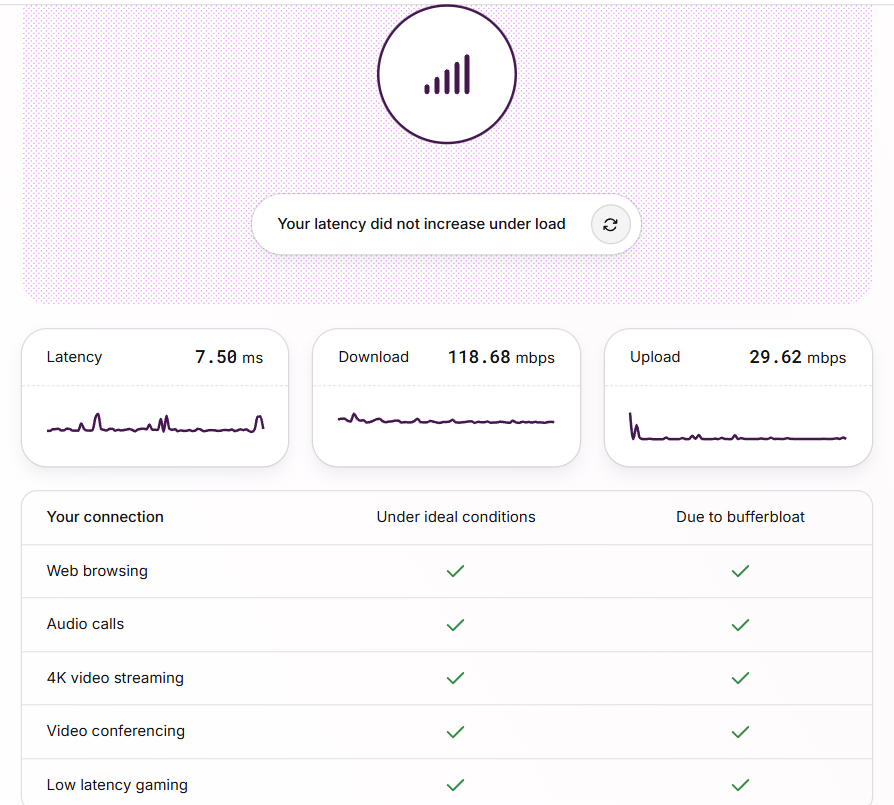Click the 'Due to bufferbloat' column header
The width and height of the screenshot is (894, 805).
pos(740,517)
